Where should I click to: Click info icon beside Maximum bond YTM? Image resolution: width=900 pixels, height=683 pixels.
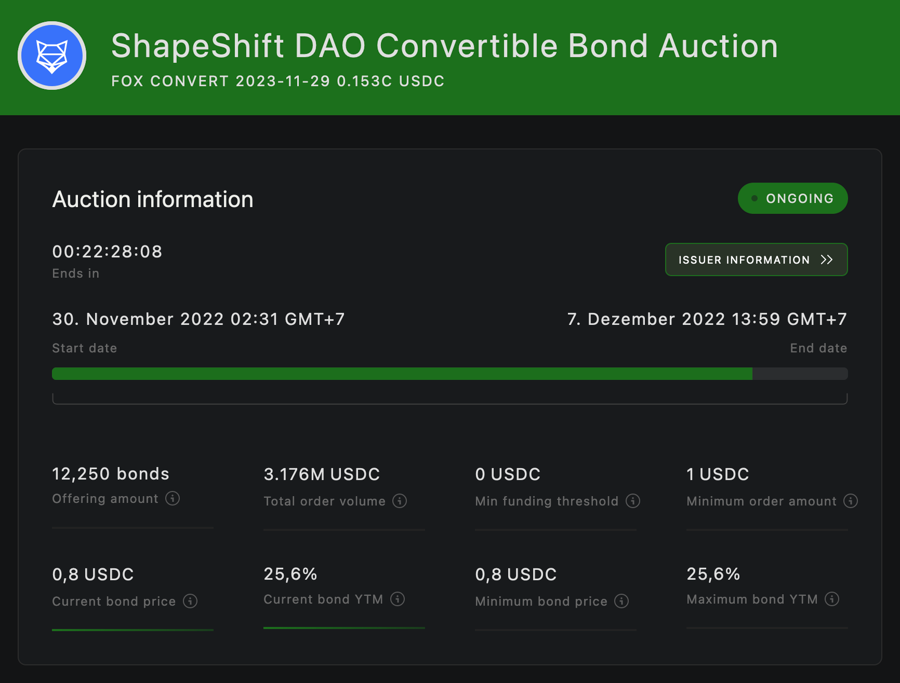[x=832, y=599]
